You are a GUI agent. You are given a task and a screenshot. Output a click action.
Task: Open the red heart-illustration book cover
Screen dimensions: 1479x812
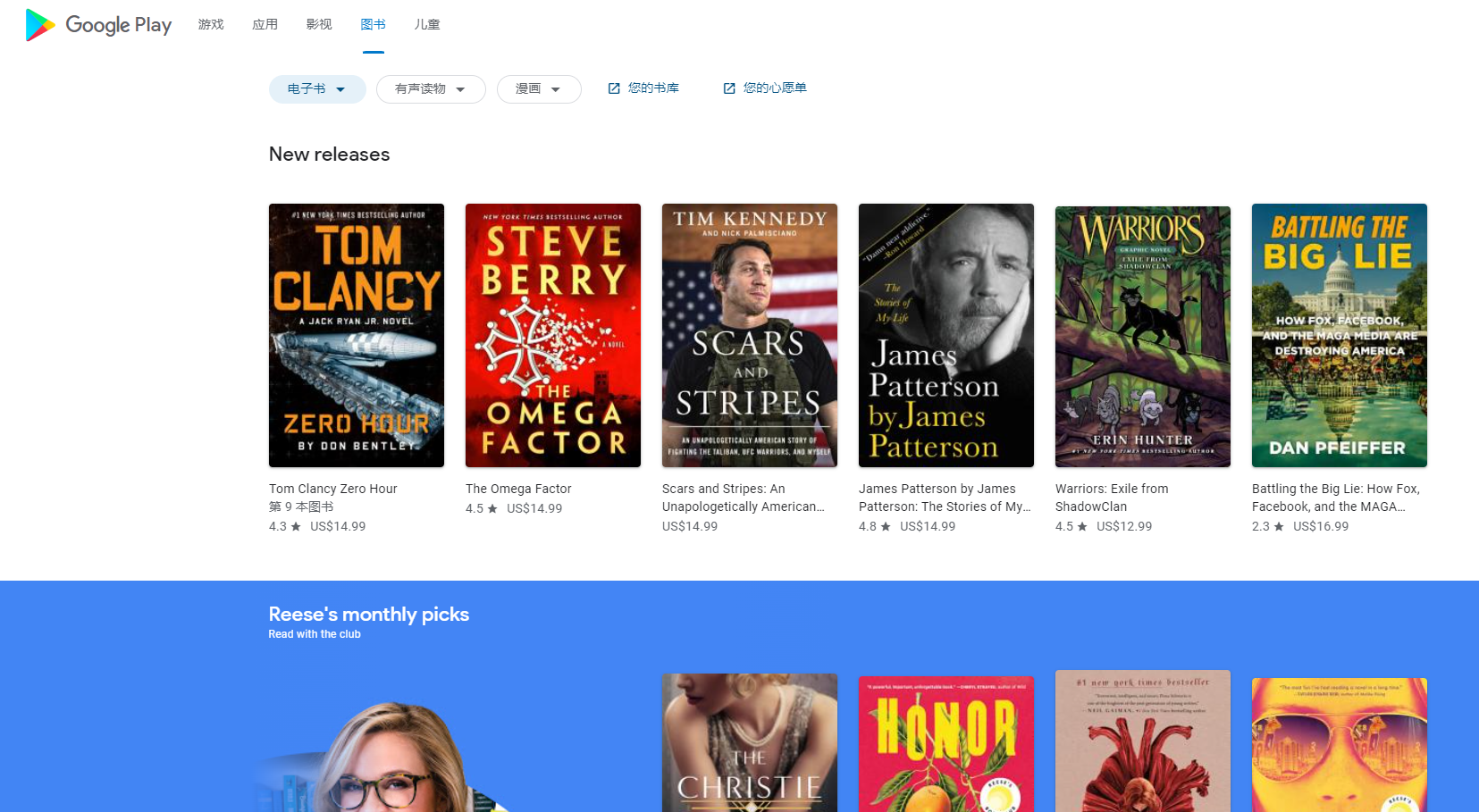(1143, 741)
